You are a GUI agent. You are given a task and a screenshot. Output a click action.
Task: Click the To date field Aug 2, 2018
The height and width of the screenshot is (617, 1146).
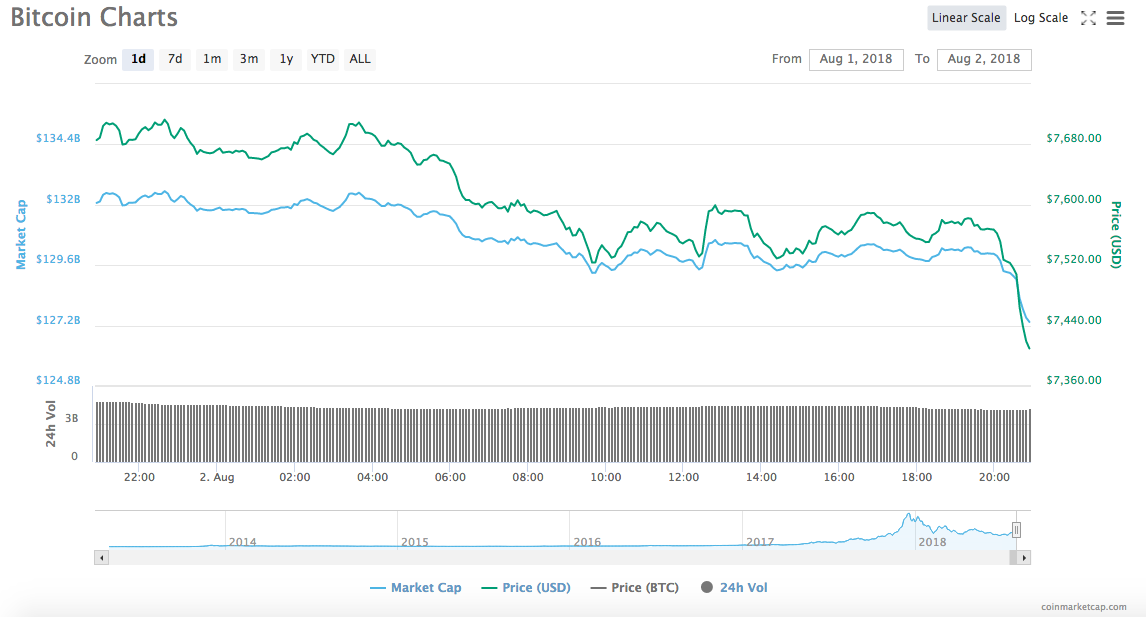(984, 59)
